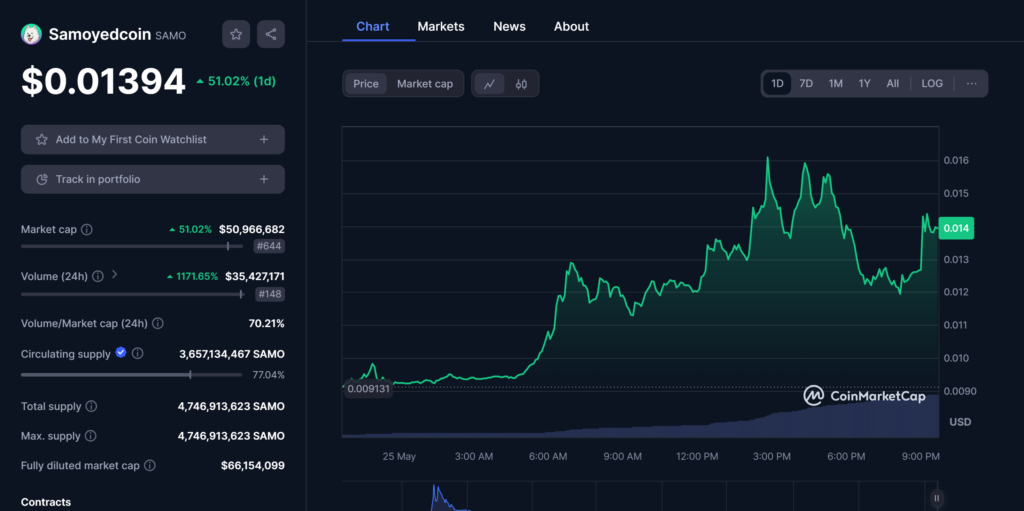Toggle chart to Price view
1024x511 pixels.
(366, 84)
